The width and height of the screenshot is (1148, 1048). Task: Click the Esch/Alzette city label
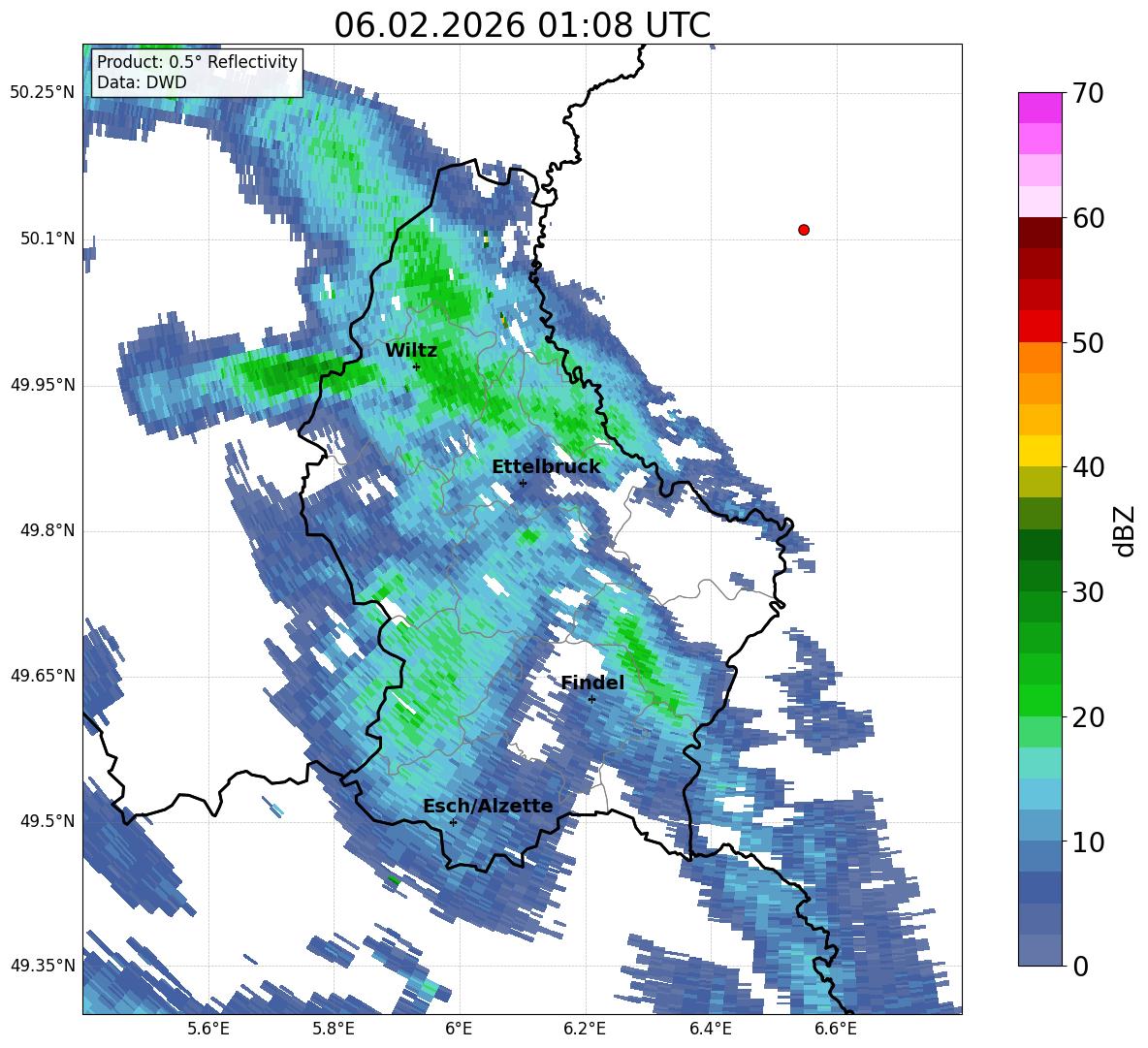click(x=488, y=806)
